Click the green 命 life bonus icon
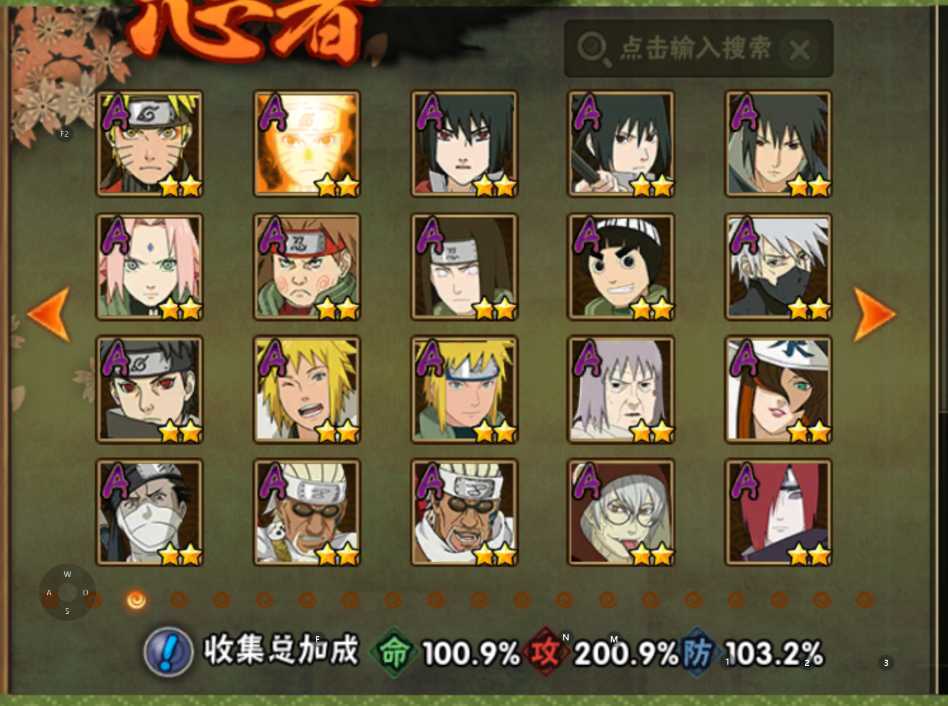 (395, 652)
